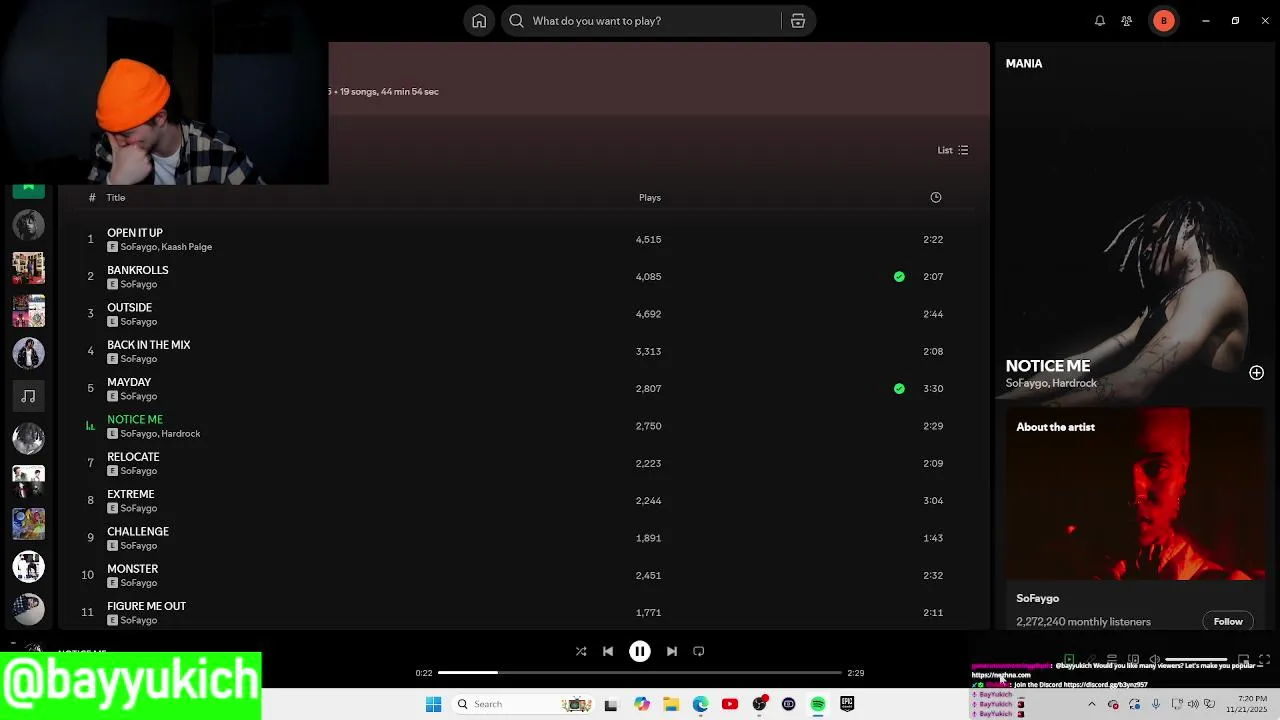This screenshot has height=720, width=1280.
Task: Click the microphone icon in system tray
Action: pyautogui.click(x=1155, y=704)
